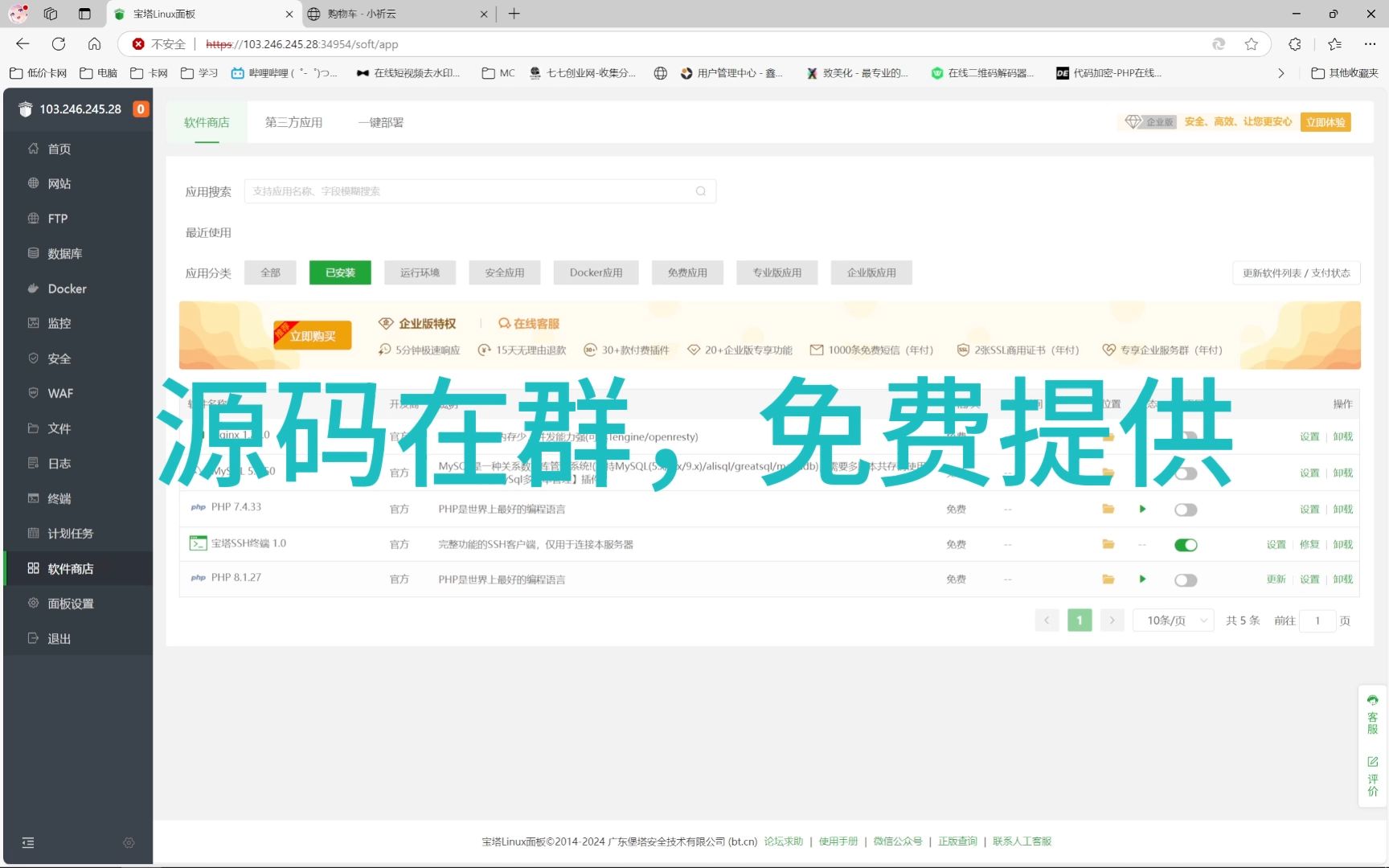The height and width of the screenshot is (868, 1389).
Task: Switch to the 第三方应用 tab
Action: pyautogui.click(x=293, y=121)
